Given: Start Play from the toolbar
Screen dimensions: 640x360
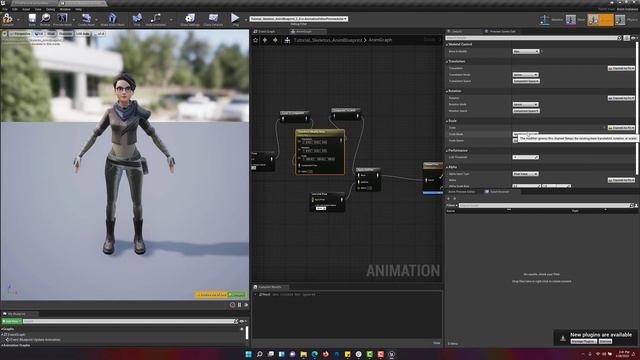Looking at the screenshot, I should [x=235, y=18].
